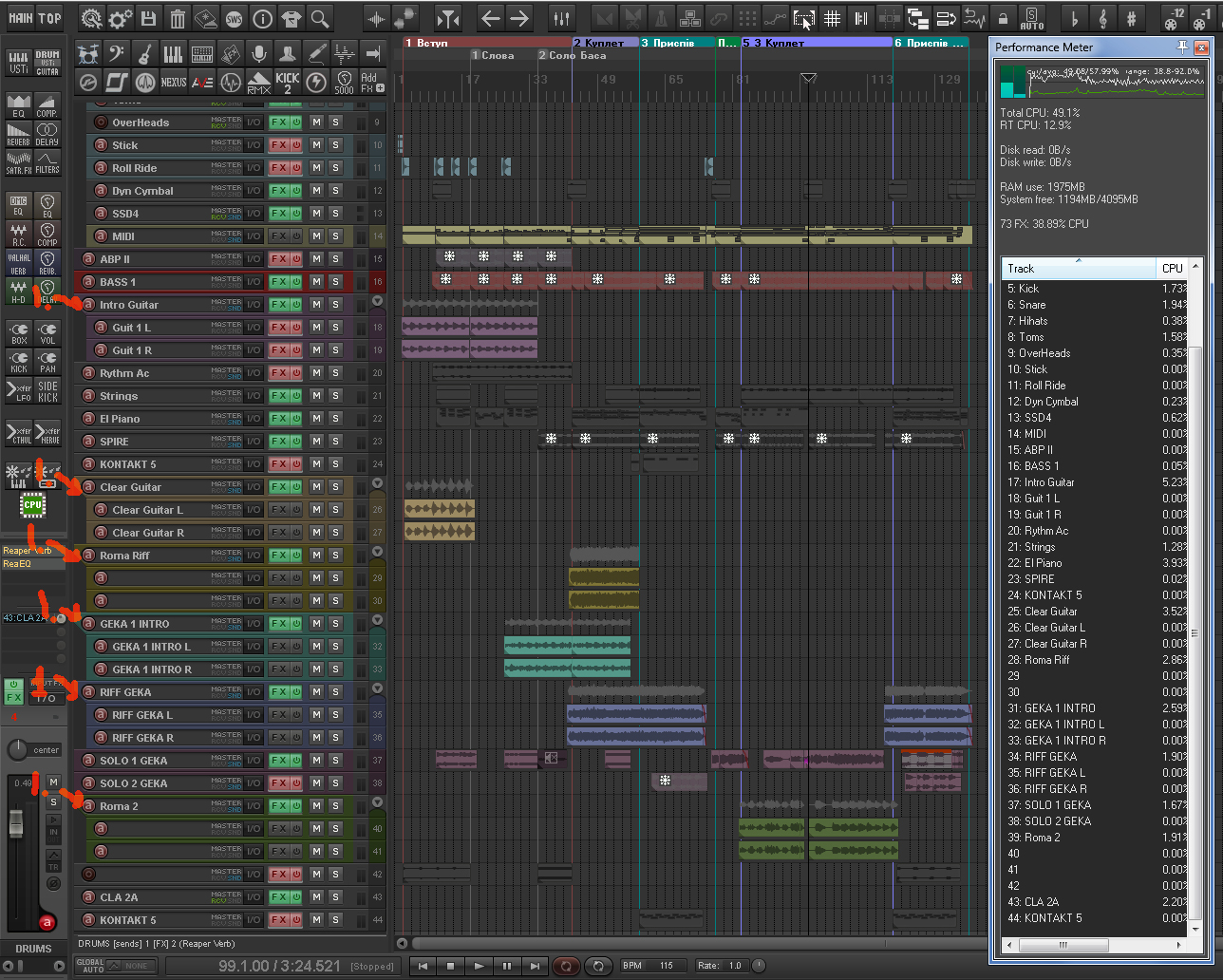Viewport: 1223px width, 980px height.
Task: Click the NEXUS synth plugin button
Action: (x=173, y=83)
